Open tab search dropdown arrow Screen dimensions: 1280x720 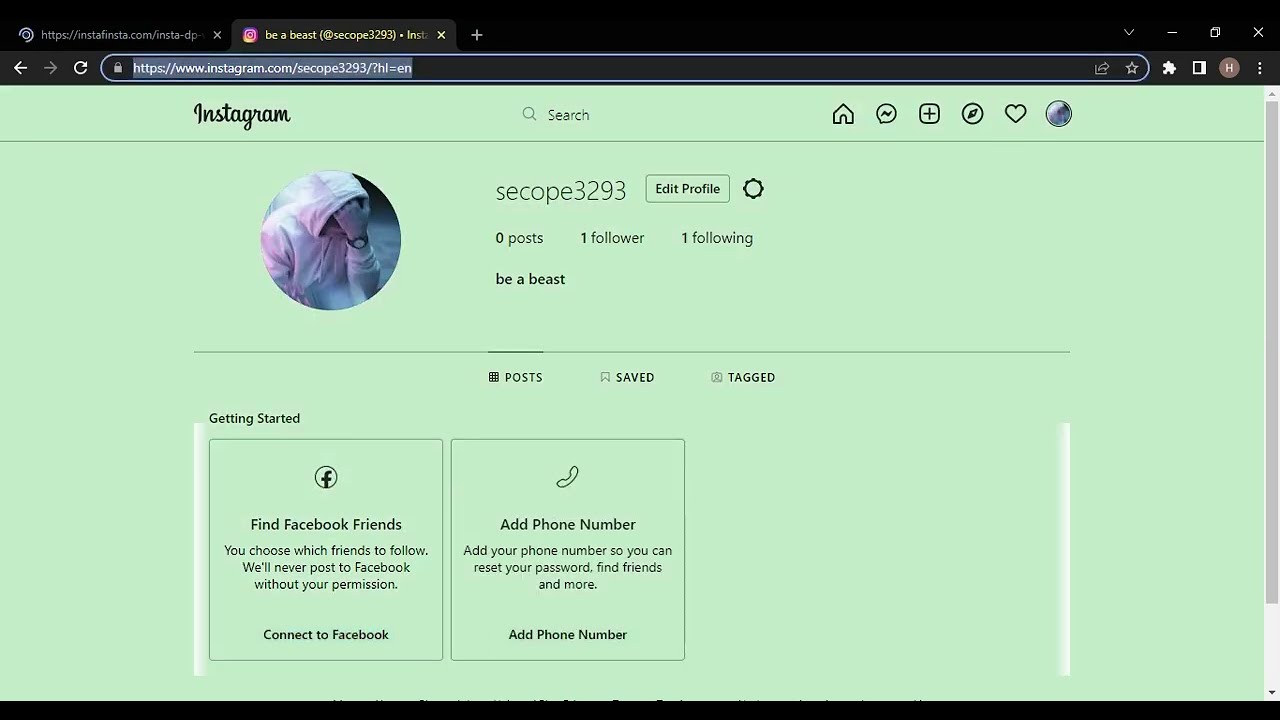click(x=1129, y=33)
